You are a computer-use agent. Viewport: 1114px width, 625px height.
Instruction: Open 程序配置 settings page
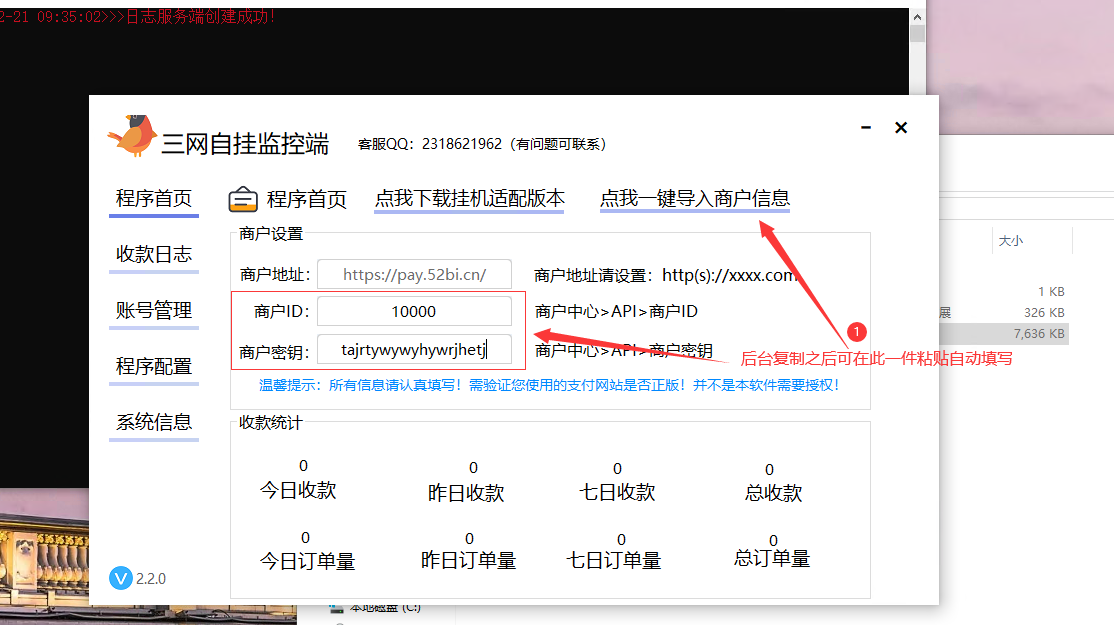(153, 366)
